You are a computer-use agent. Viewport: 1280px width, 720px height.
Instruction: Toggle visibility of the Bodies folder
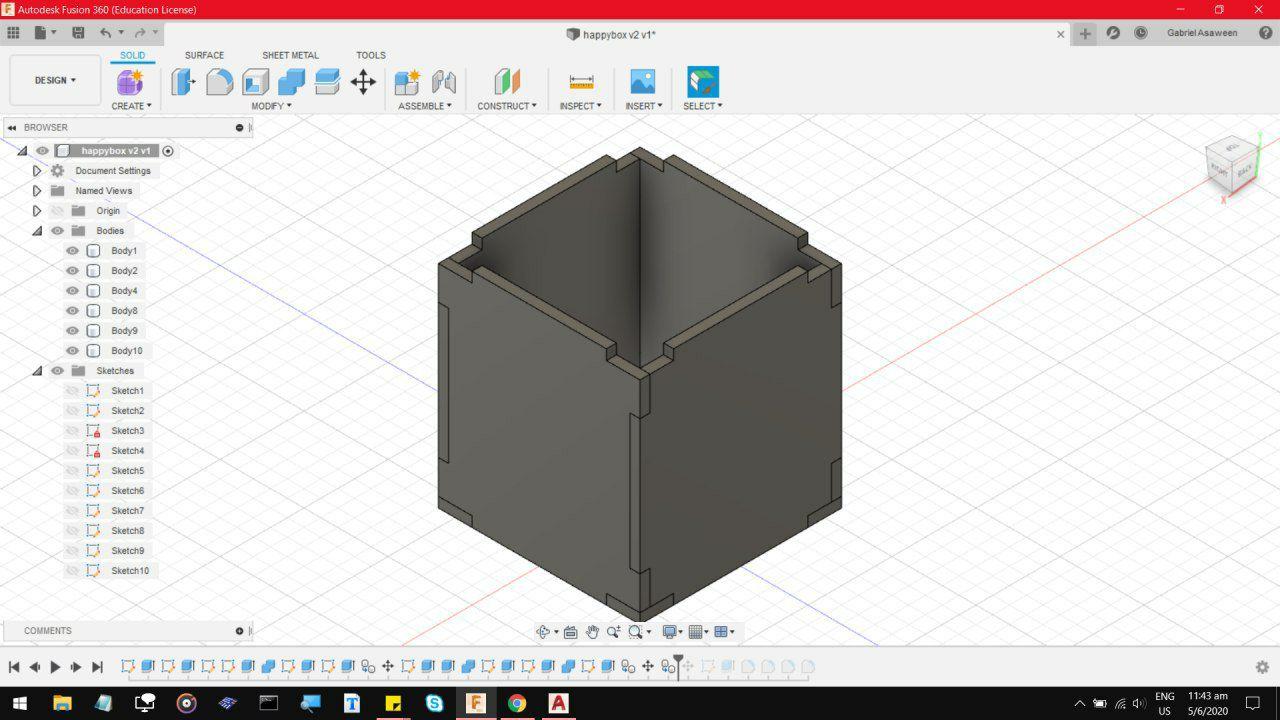(57, 231)
